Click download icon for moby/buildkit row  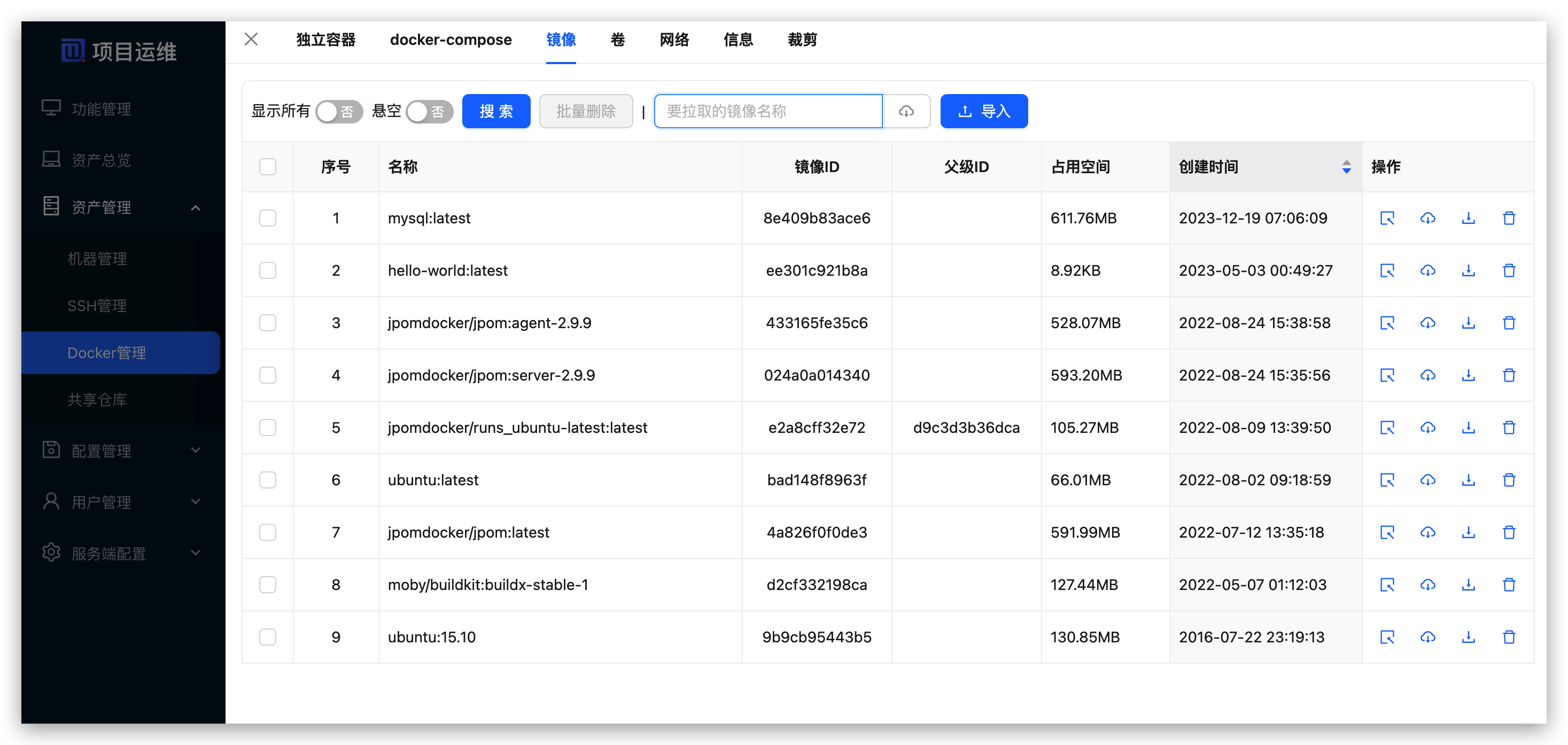pyautogui.click(x=1468, y=584)
